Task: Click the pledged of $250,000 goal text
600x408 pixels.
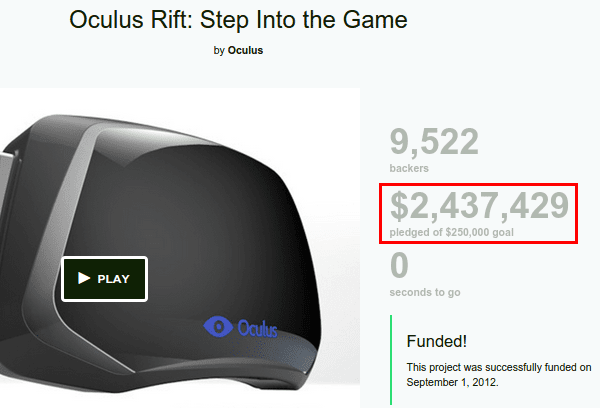Action: [452, 232]
